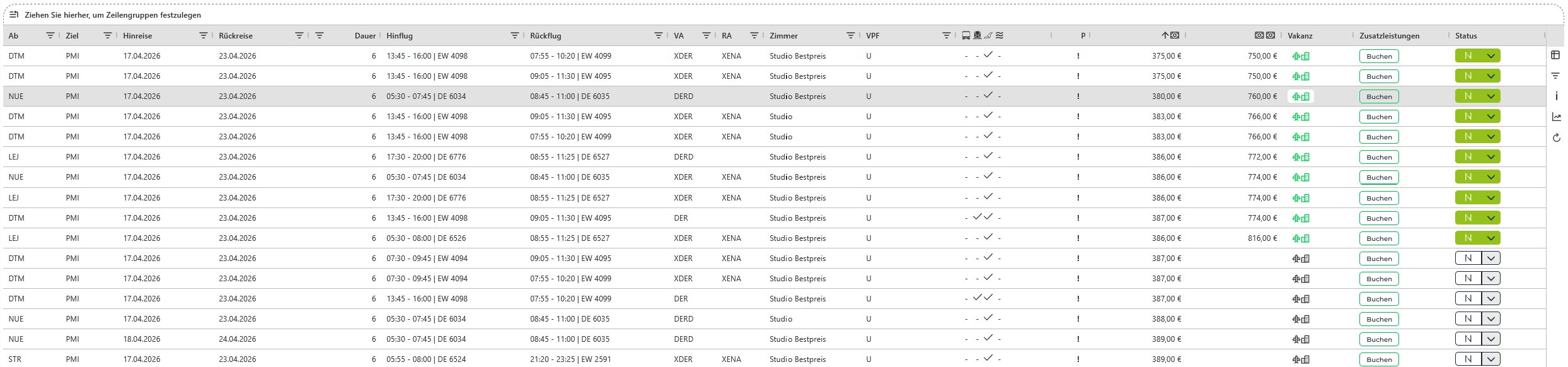Select the cell '05:30 - 08:00 | DE 6526'
1568x367 pixels.
[x=426, y=238]
